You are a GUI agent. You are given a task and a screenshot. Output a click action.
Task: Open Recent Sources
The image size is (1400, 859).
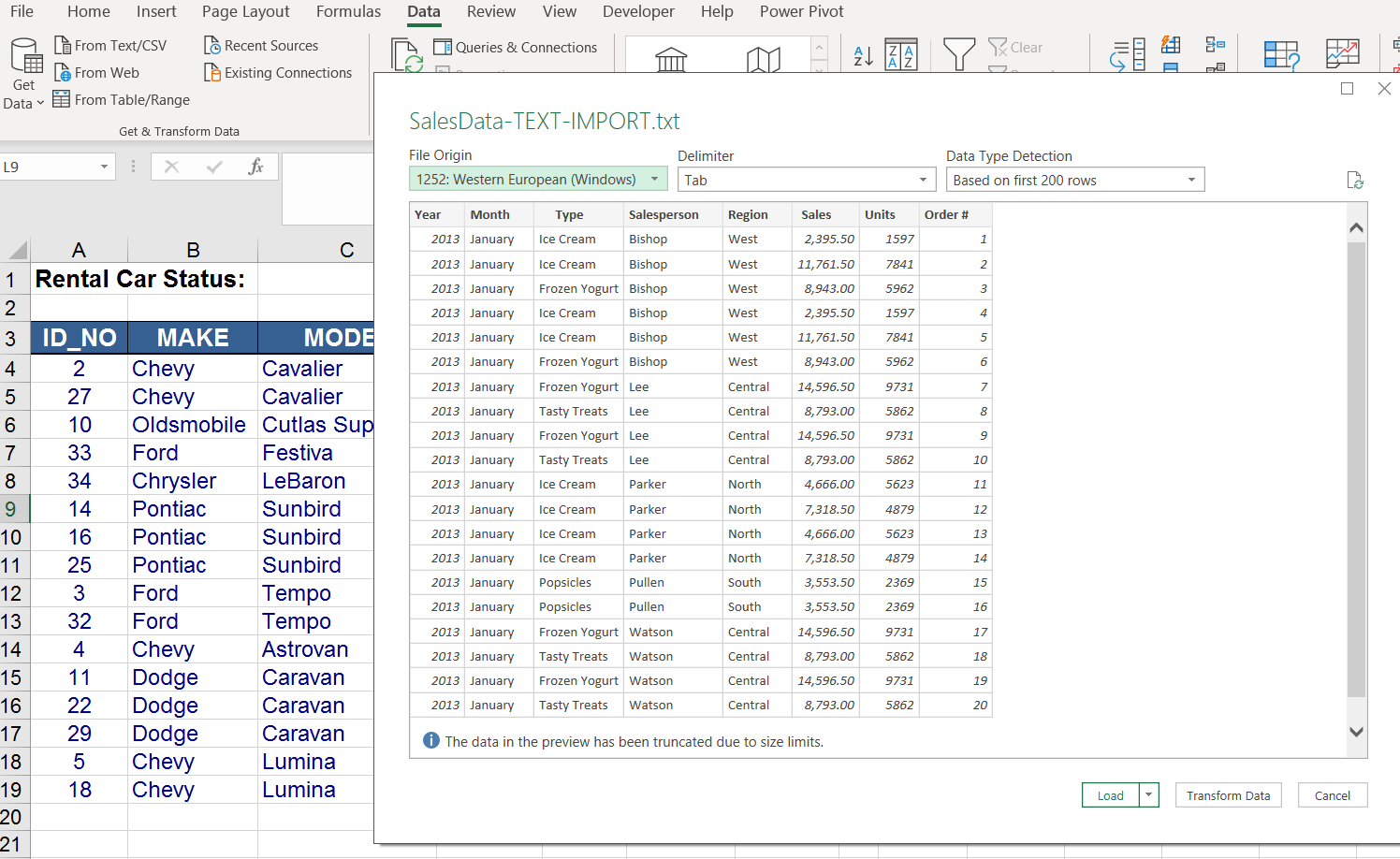(x=261, y=45)
